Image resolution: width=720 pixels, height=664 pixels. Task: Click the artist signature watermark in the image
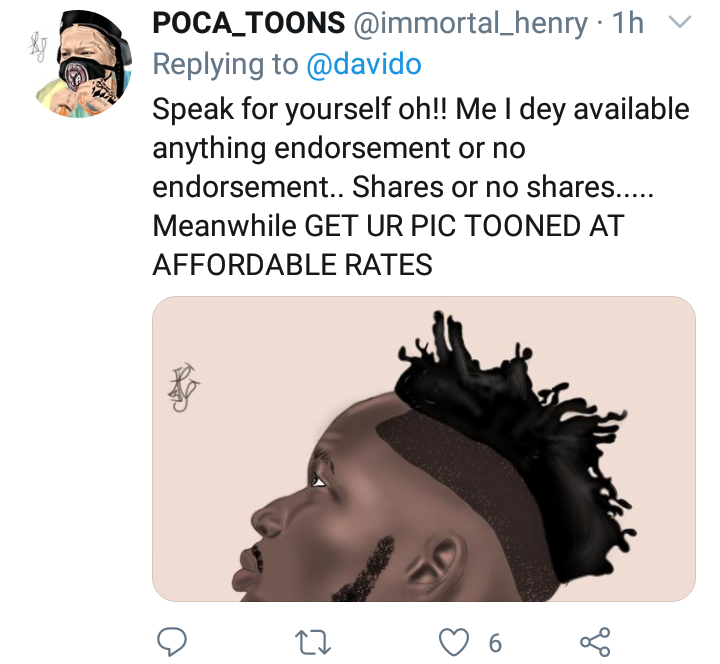coord(183,386)
